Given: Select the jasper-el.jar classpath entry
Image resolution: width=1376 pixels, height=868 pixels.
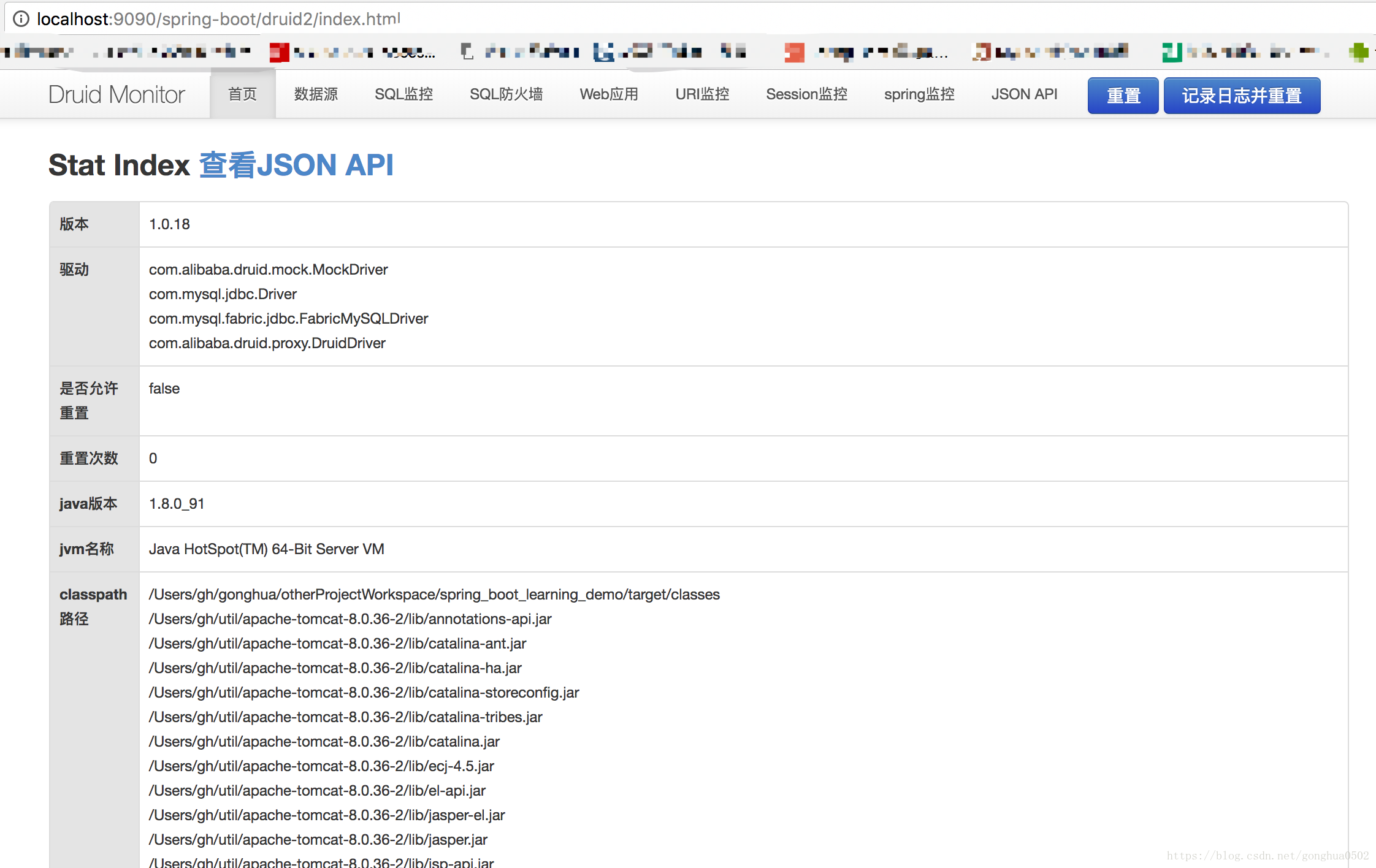Looking at the screenshot, I should (327, 815).
